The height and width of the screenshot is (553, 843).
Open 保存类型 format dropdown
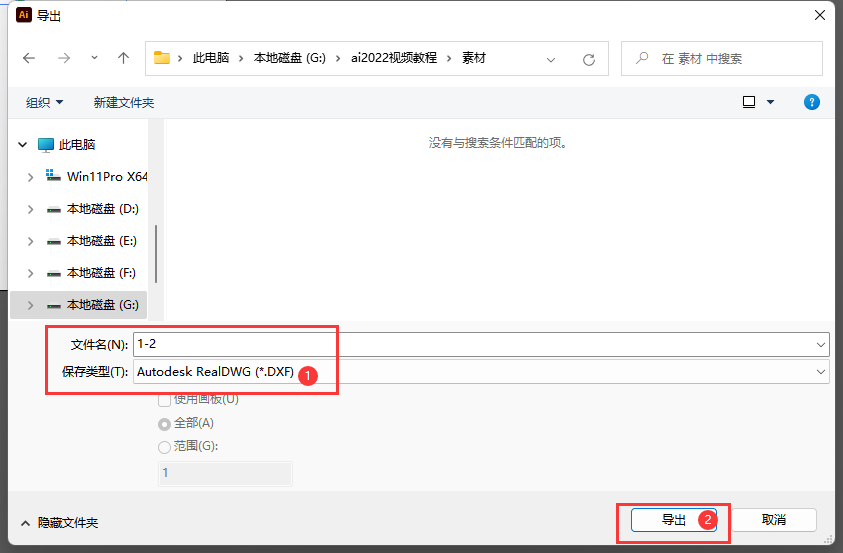click(x=481, y=371)
